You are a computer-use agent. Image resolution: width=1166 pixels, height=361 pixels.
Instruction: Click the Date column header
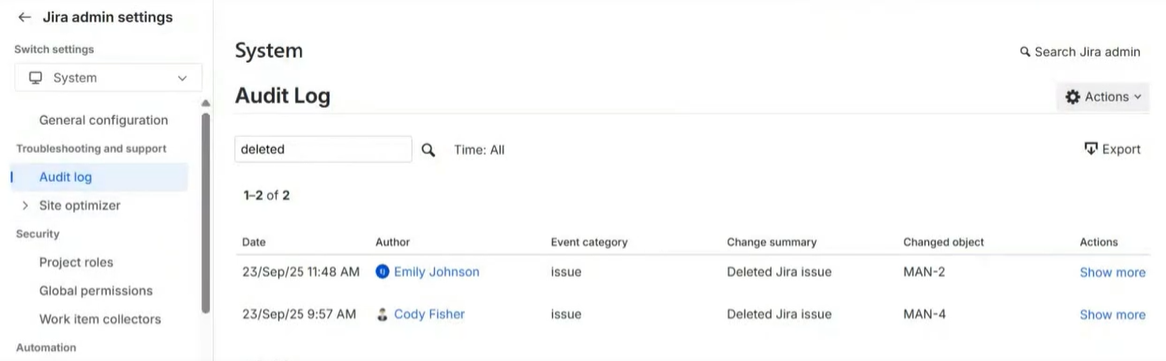(254, 242)
